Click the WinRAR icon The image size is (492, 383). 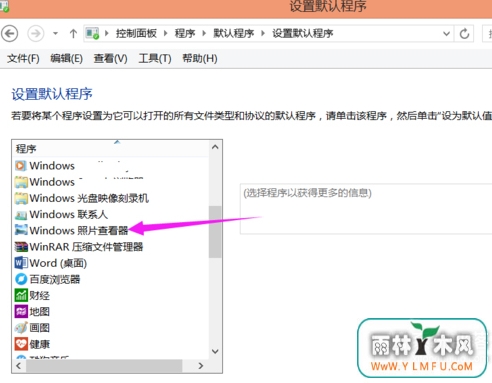21,247
